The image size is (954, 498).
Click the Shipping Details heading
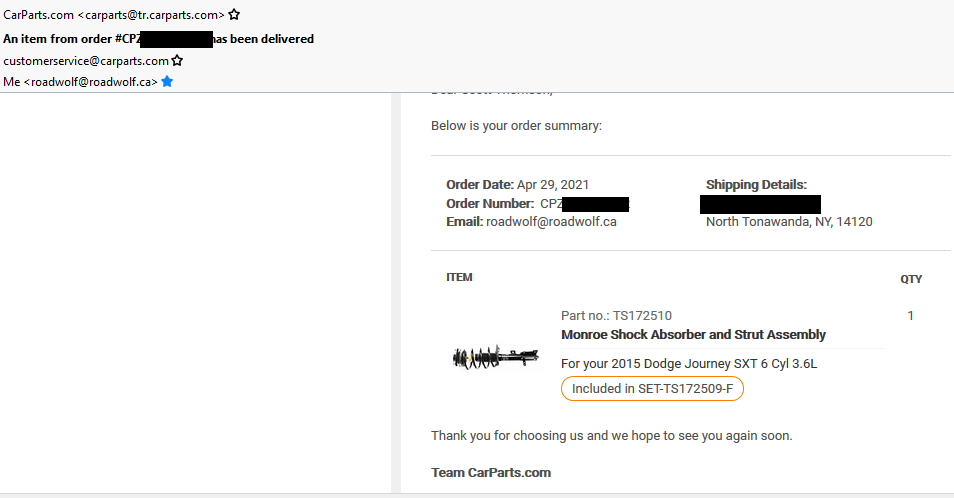[756, 185]
